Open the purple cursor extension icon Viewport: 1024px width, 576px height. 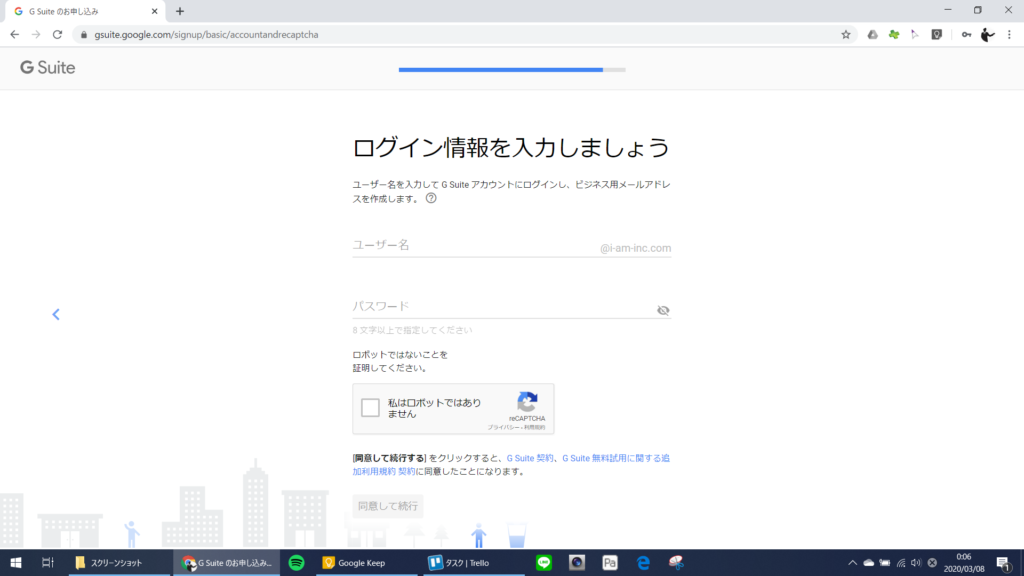[915, 35]
